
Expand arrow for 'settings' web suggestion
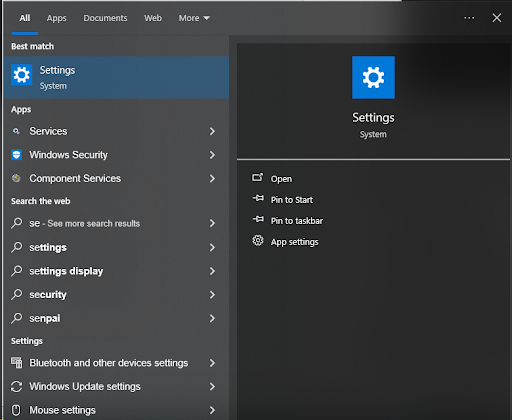(212, 247)
